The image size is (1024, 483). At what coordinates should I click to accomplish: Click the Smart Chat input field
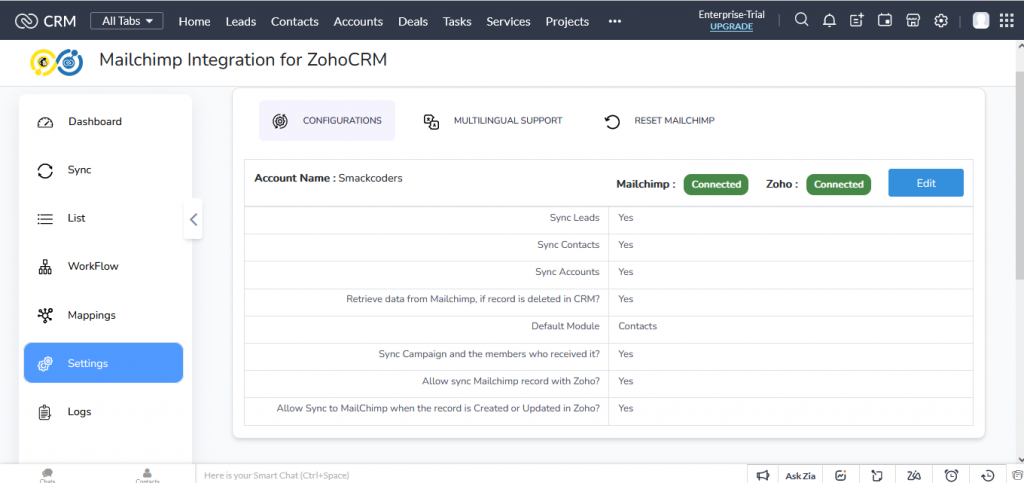[x=471, y=475]
